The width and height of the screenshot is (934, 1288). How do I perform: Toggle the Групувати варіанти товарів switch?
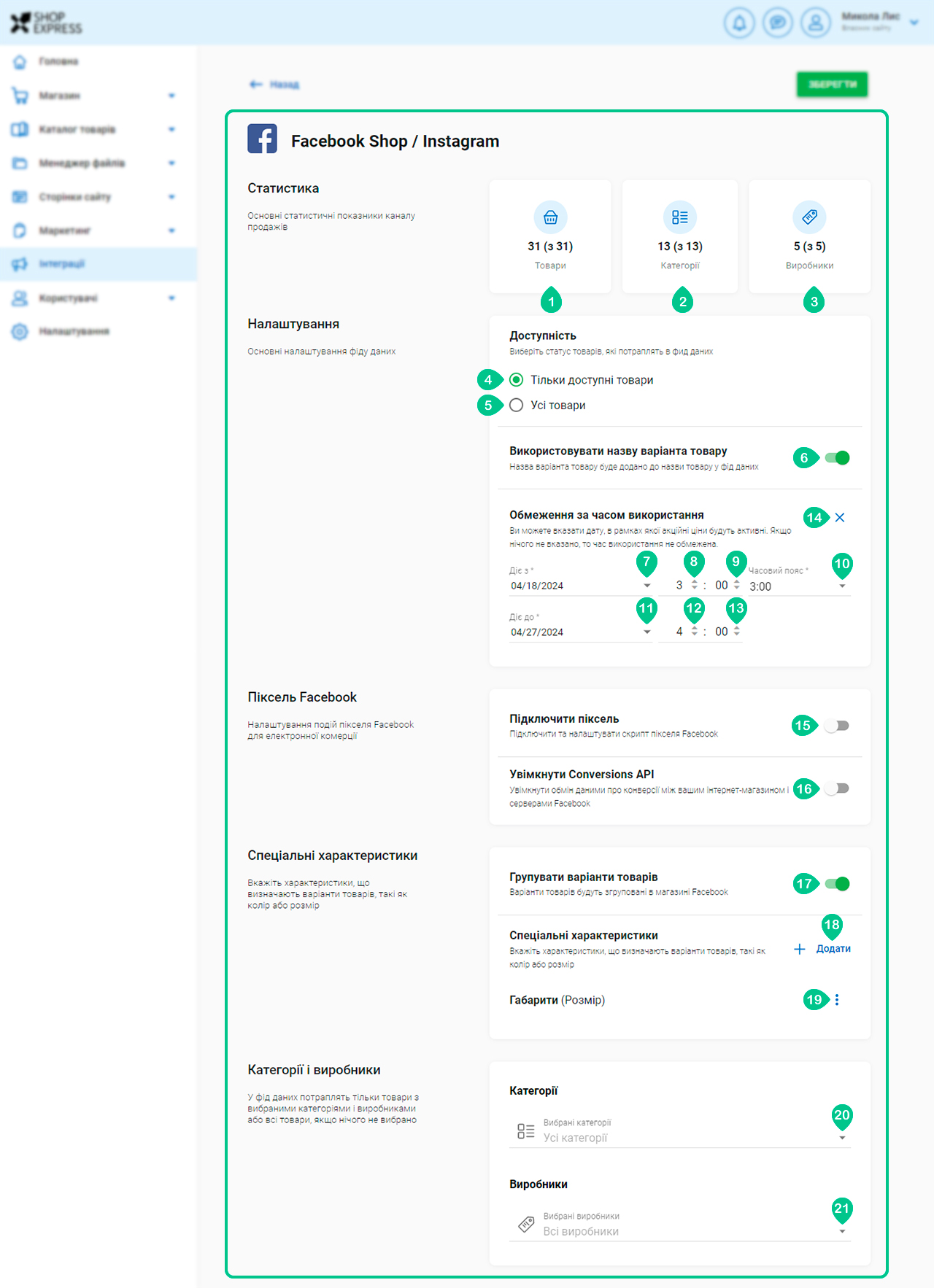tap(837, 884)
